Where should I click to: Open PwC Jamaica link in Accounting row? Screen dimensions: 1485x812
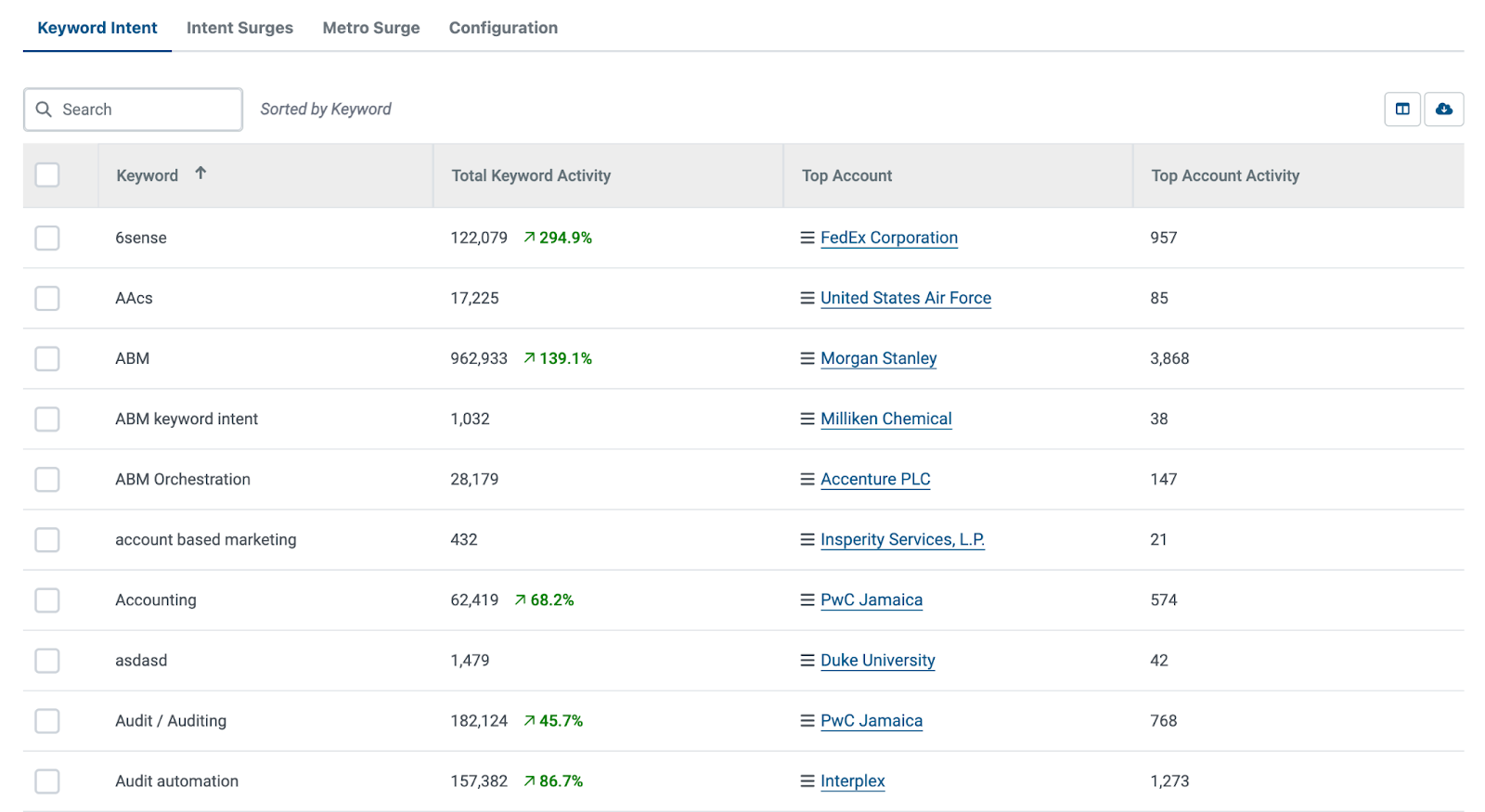[872, 599]
